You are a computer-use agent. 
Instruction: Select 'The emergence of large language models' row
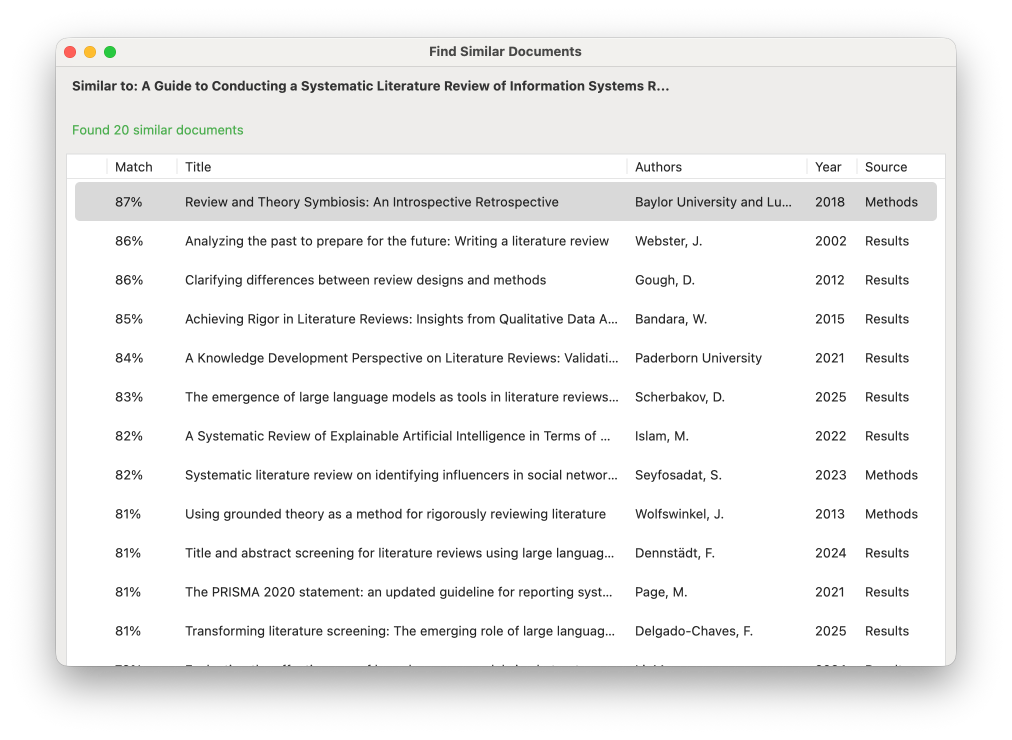[x=506, y=397]
